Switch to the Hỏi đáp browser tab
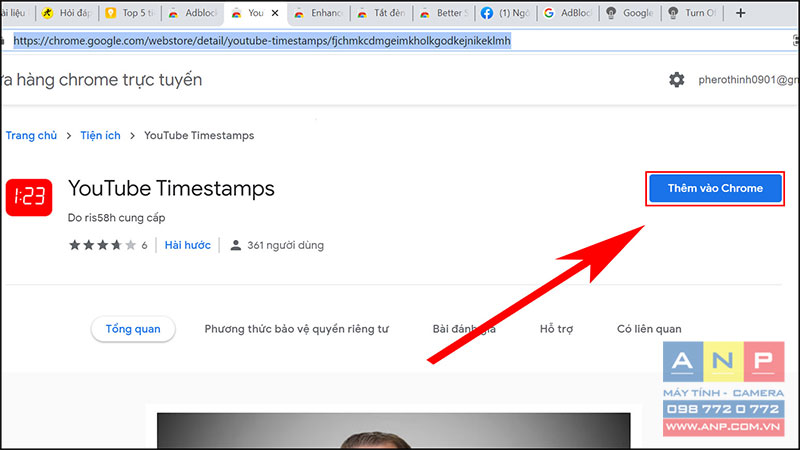The height and width of the screenshot is (450, 800). point(67,13)
